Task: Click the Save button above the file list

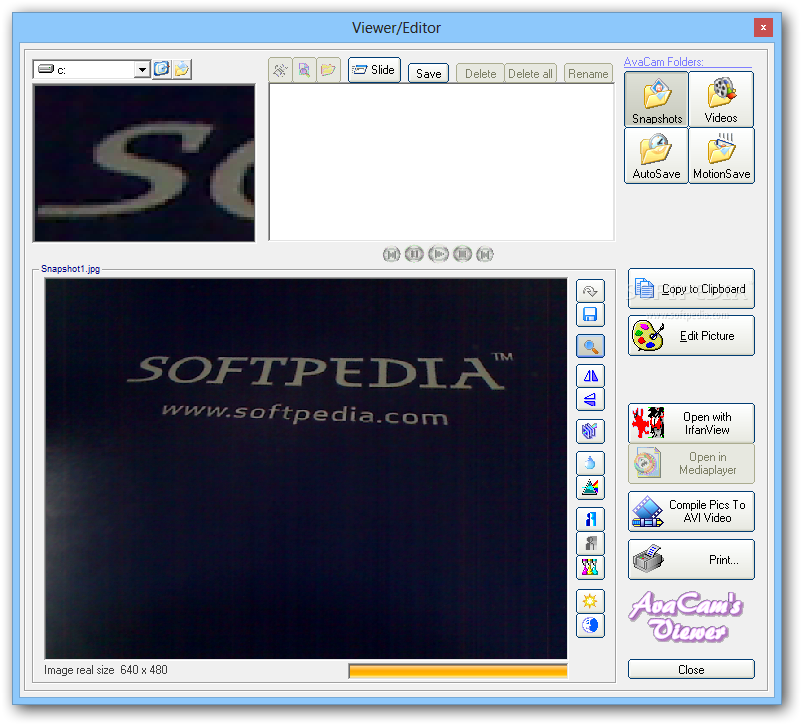Action: tap(428, 74)
